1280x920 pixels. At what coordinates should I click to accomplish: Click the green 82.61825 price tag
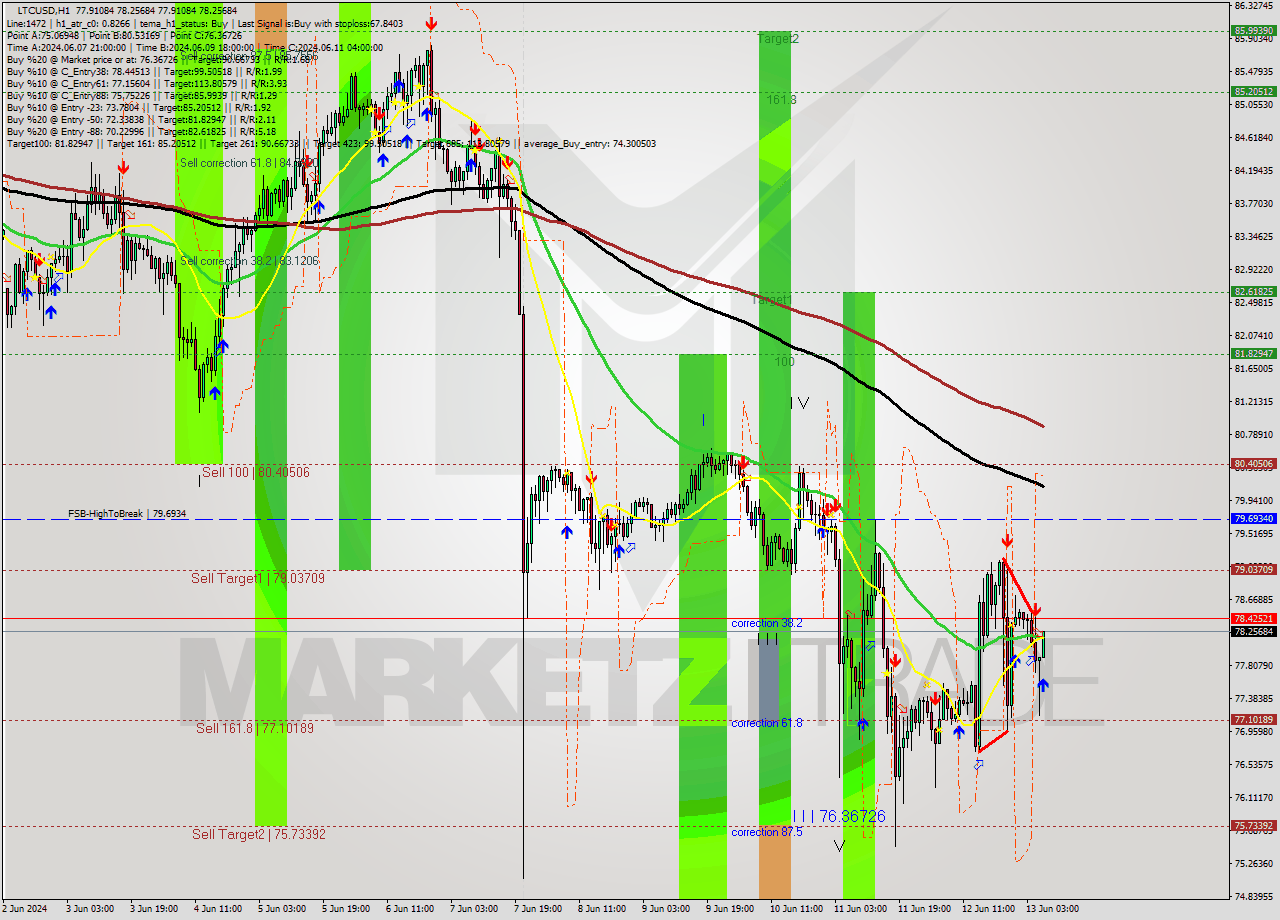(x=1253, y=292)
